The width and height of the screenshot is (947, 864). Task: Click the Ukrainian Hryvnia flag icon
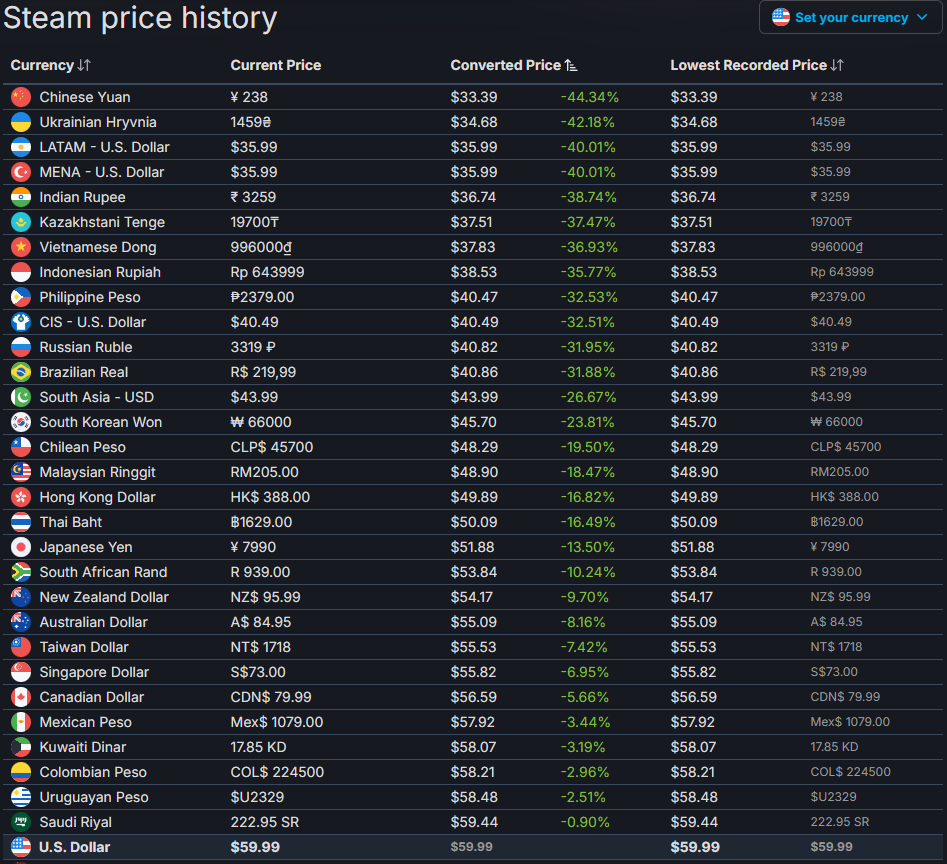point(21,122)
